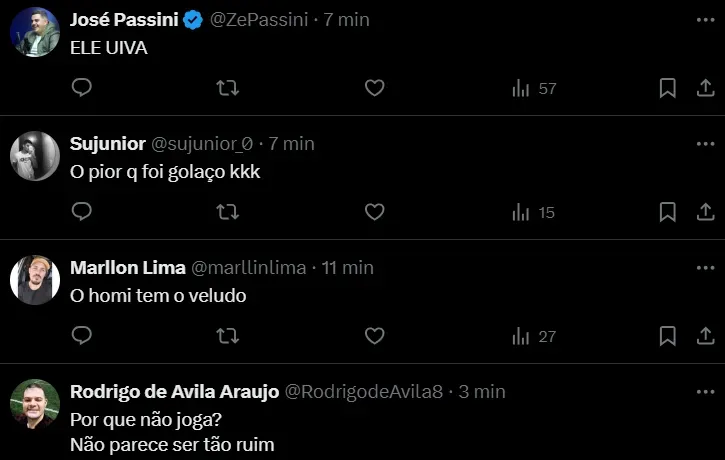Open the @ZePassini handle link
Screen dimensions: 725x460
point(258,19)
